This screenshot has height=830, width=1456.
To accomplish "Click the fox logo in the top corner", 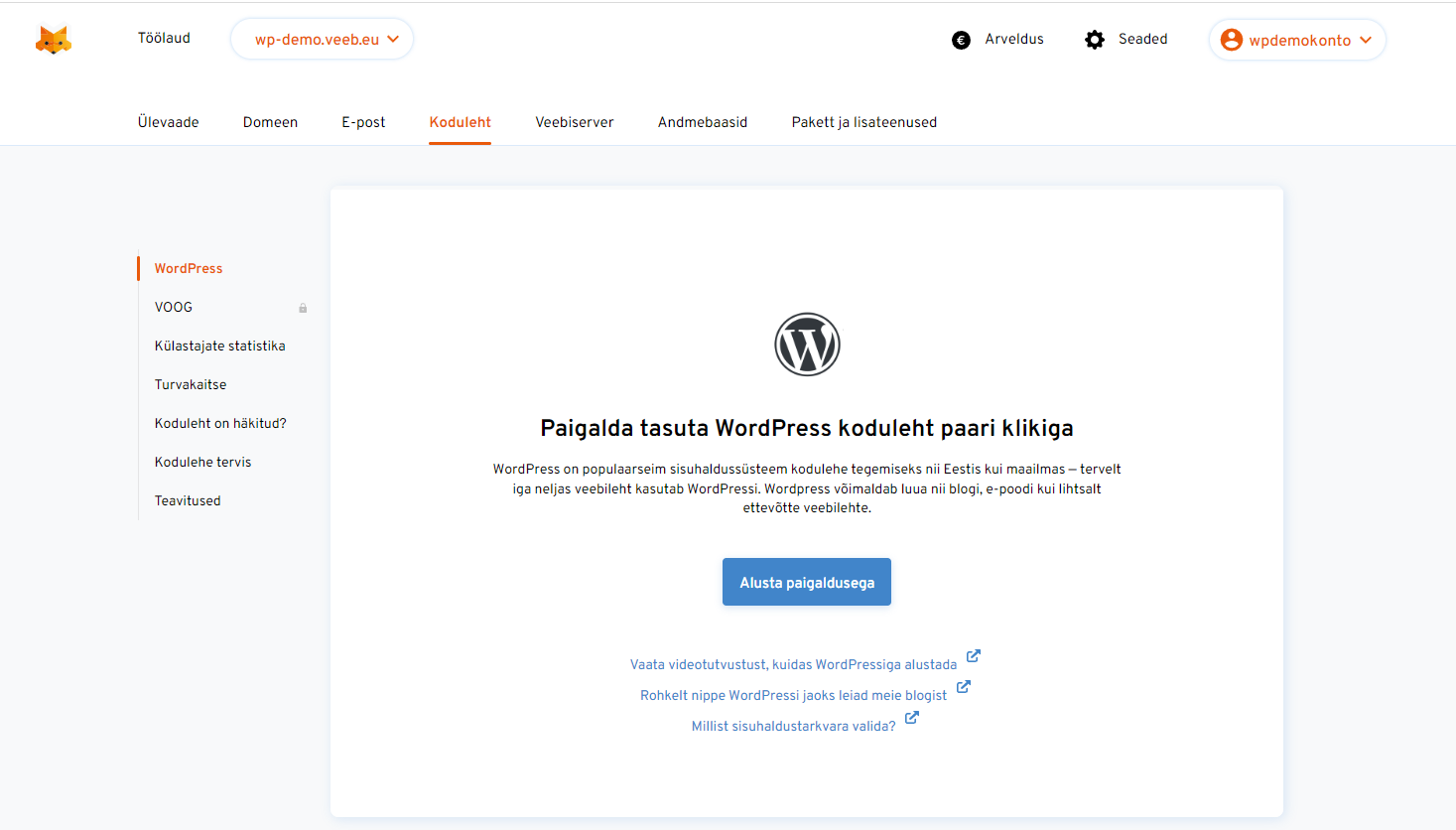I will coord(54,39).
